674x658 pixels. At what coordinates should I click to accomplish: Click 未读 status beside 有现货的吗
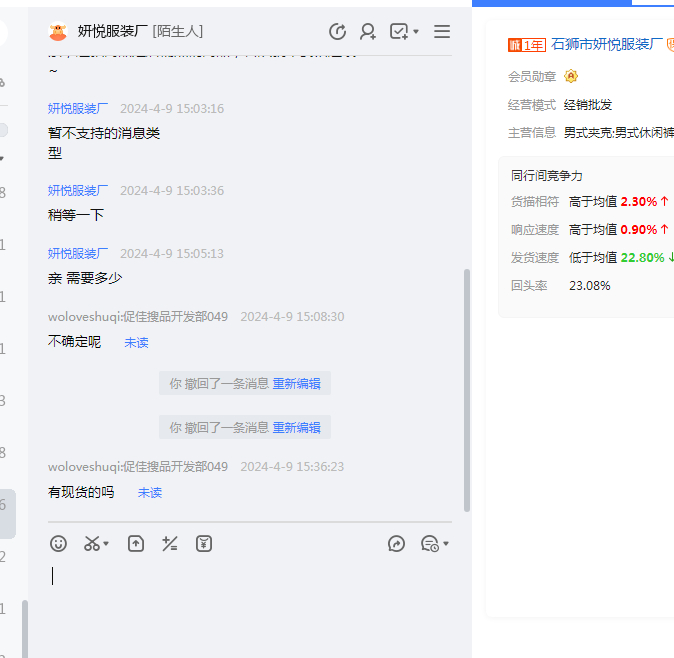point(150,493)
